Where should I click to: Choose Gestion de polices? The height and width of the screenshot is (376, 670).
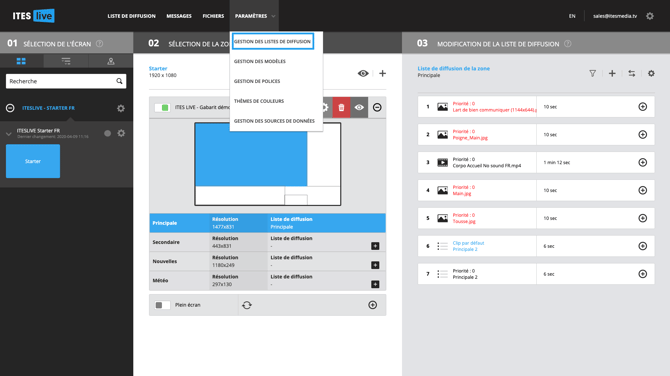[257, 81]
